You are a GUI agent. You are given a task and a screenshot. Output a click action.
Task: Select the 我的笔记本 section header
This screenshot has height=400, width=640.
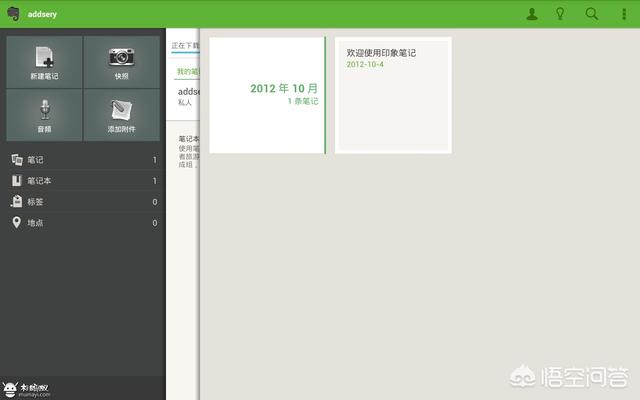(188, 72)
